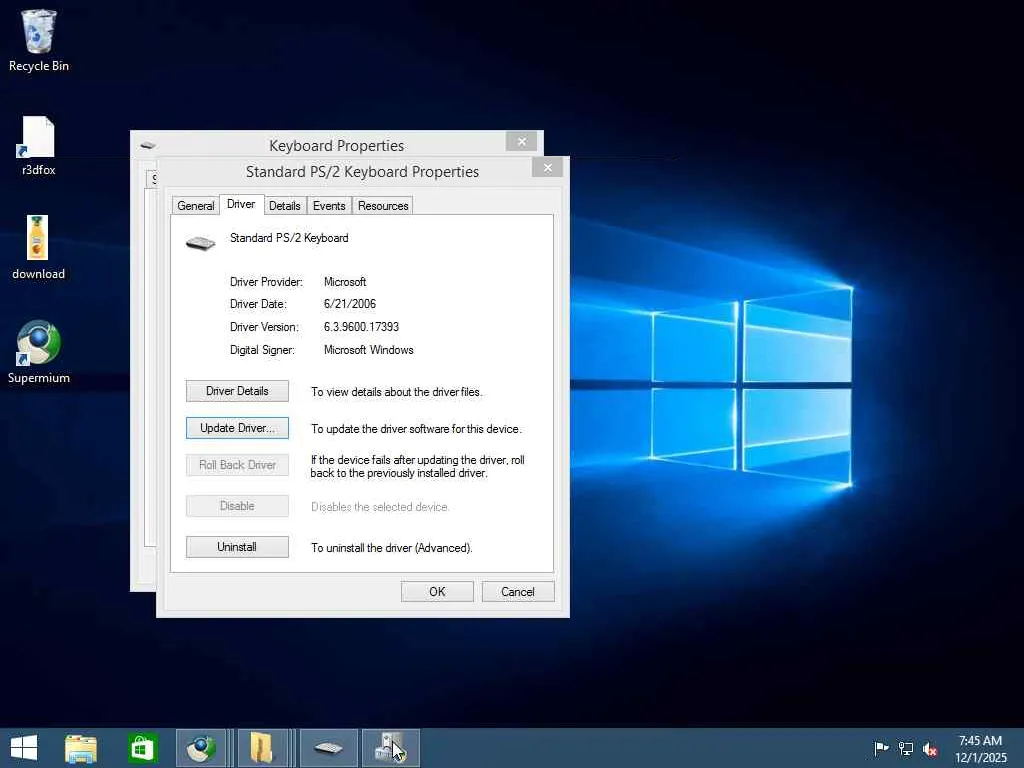
Task: Click the Driver Provider value Microsoft
Action: (x=345, y=282)
